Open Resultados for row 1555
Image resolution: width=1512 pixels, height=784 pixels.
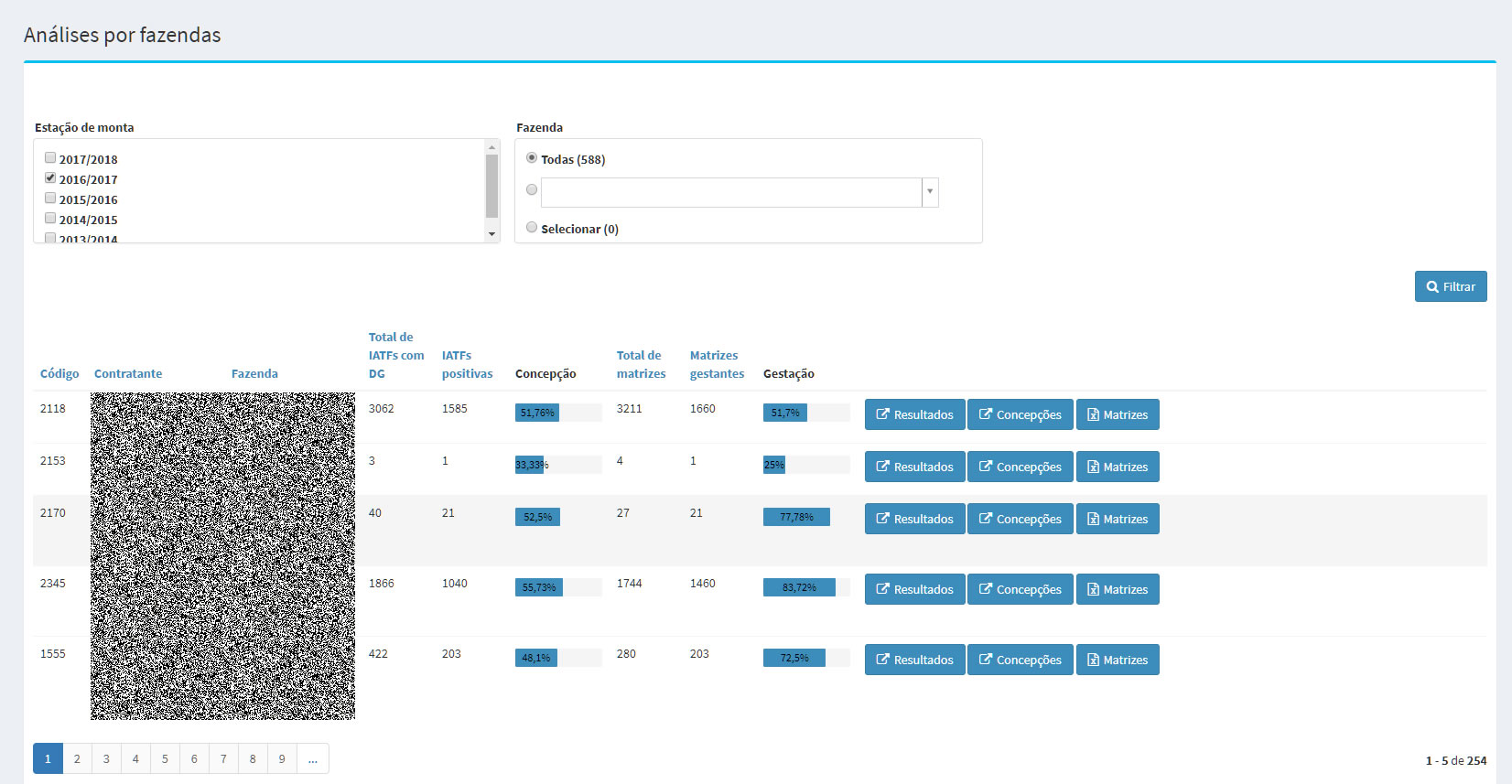click(915, 660)
